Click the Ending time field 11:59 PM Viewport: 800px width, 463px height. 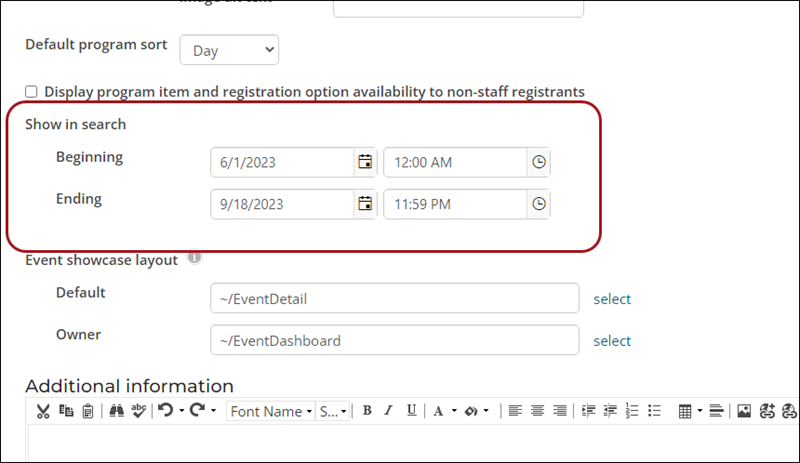(x=455, y=204)
